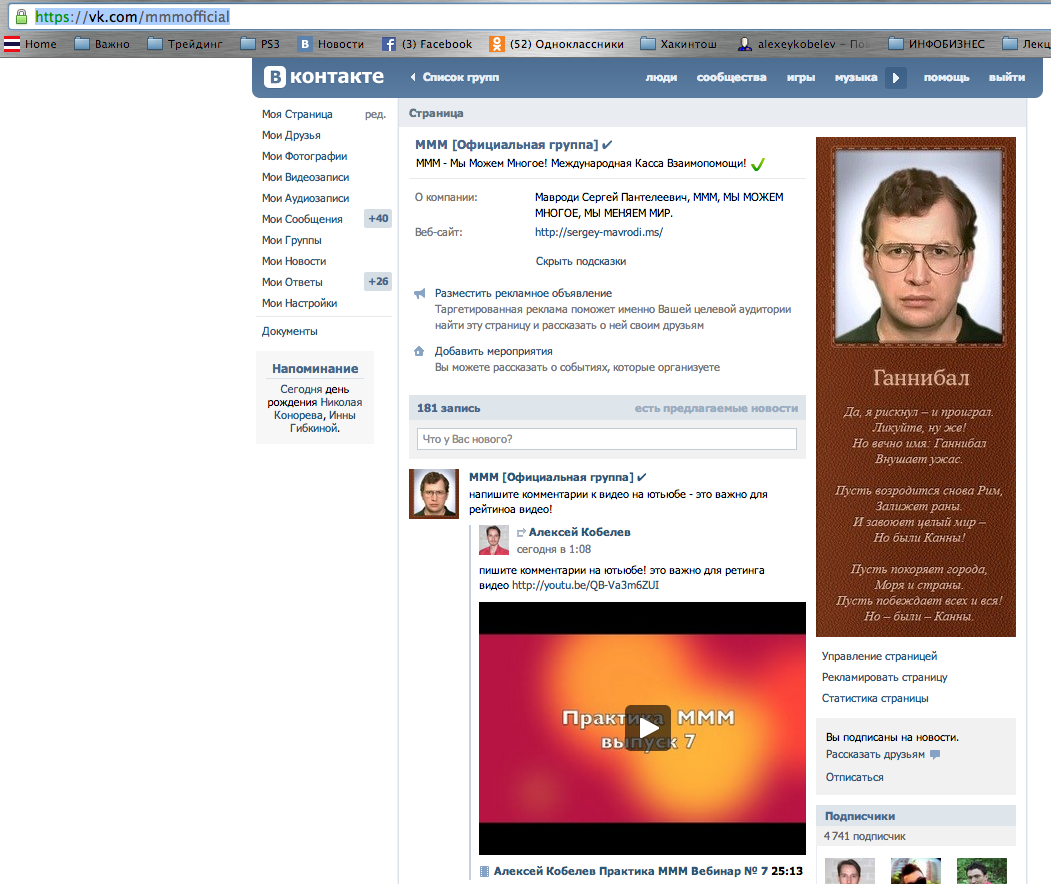Open the музыка header menu
Screen dimensions: 1051x884
coord(856,78)
